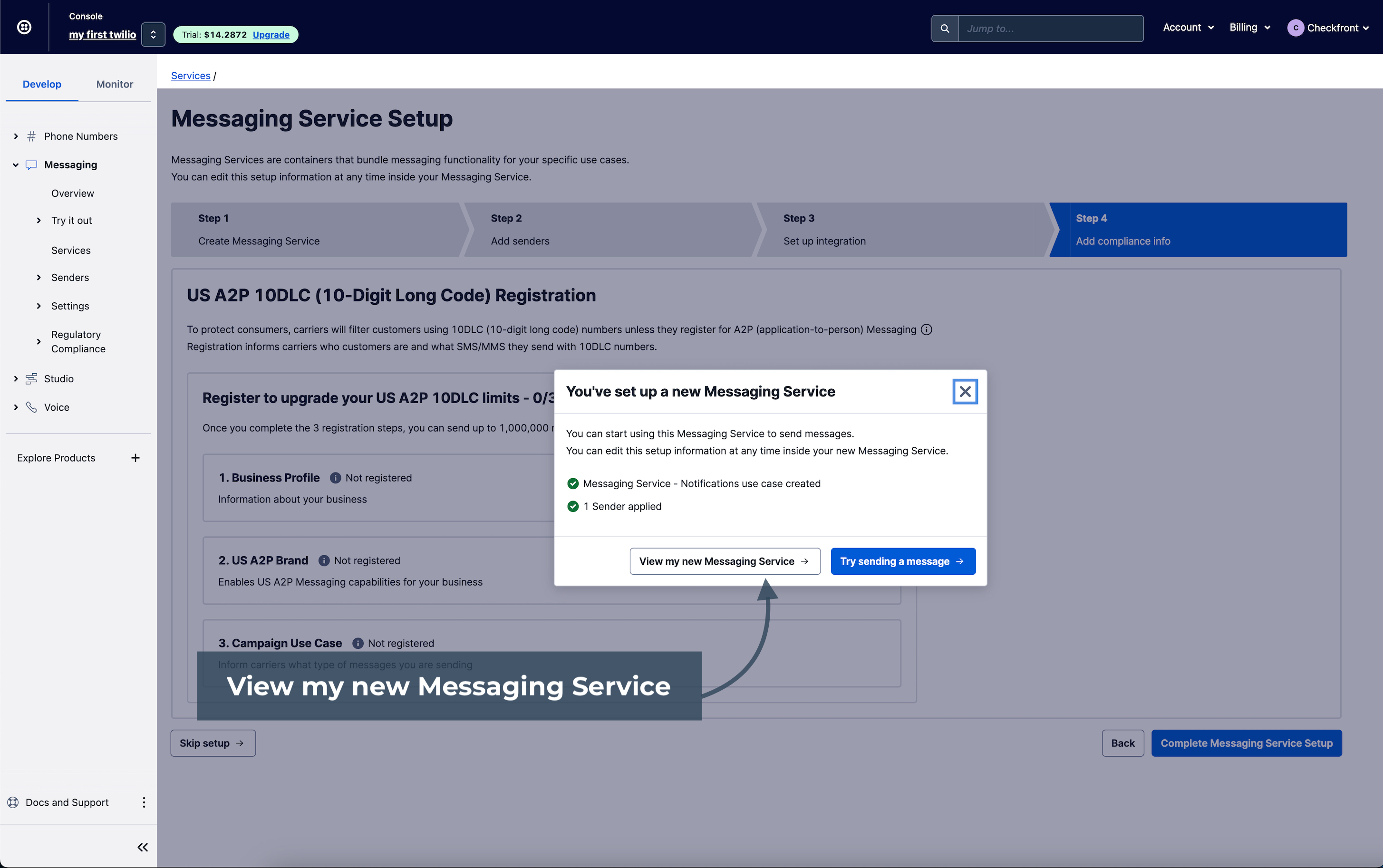Open Services in the sidebar
The width and height of the screenshot is (1383, 868).
click(x=71, y=251)
